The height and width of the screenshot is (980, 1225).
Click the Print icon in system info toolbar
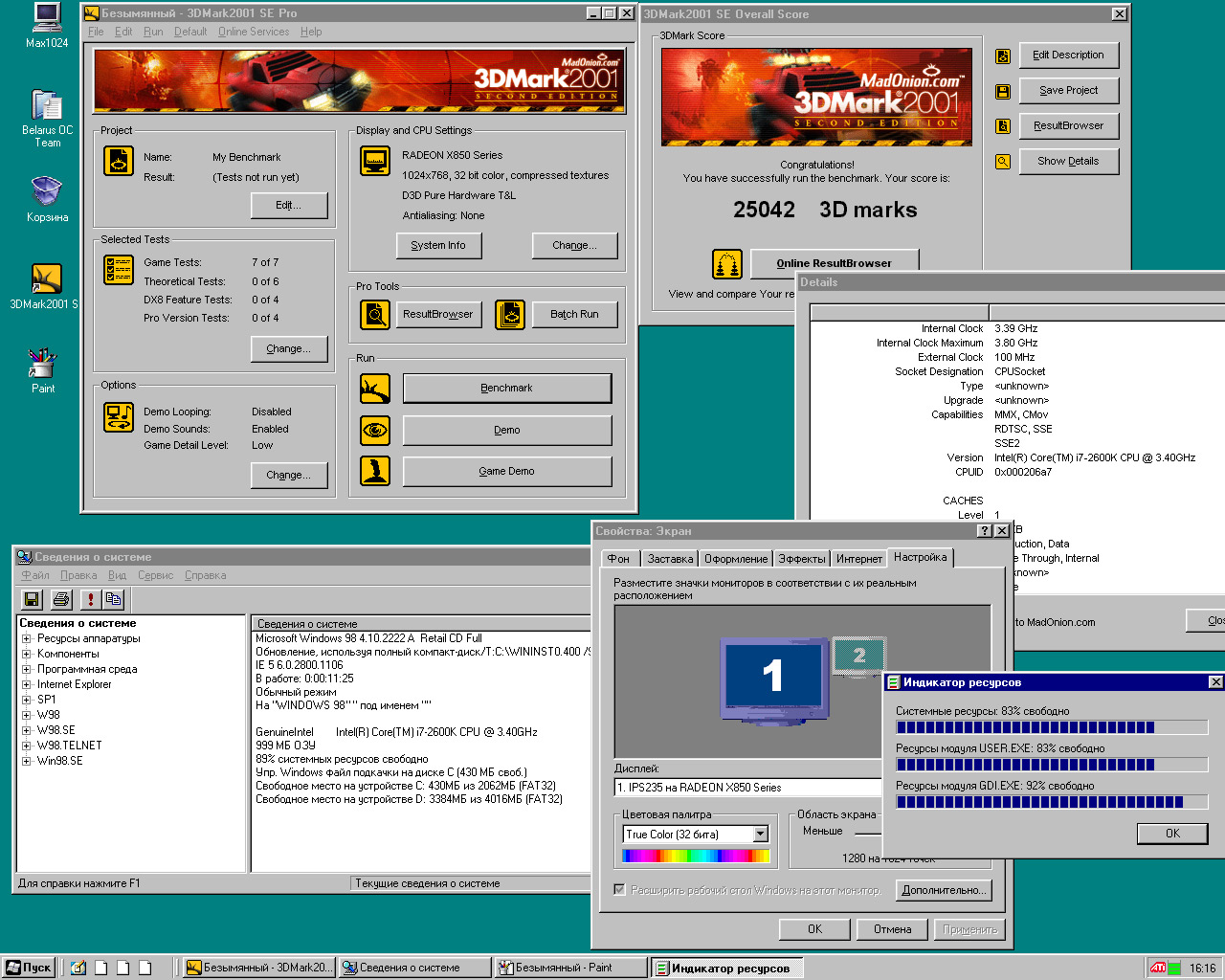pos(61,599)
